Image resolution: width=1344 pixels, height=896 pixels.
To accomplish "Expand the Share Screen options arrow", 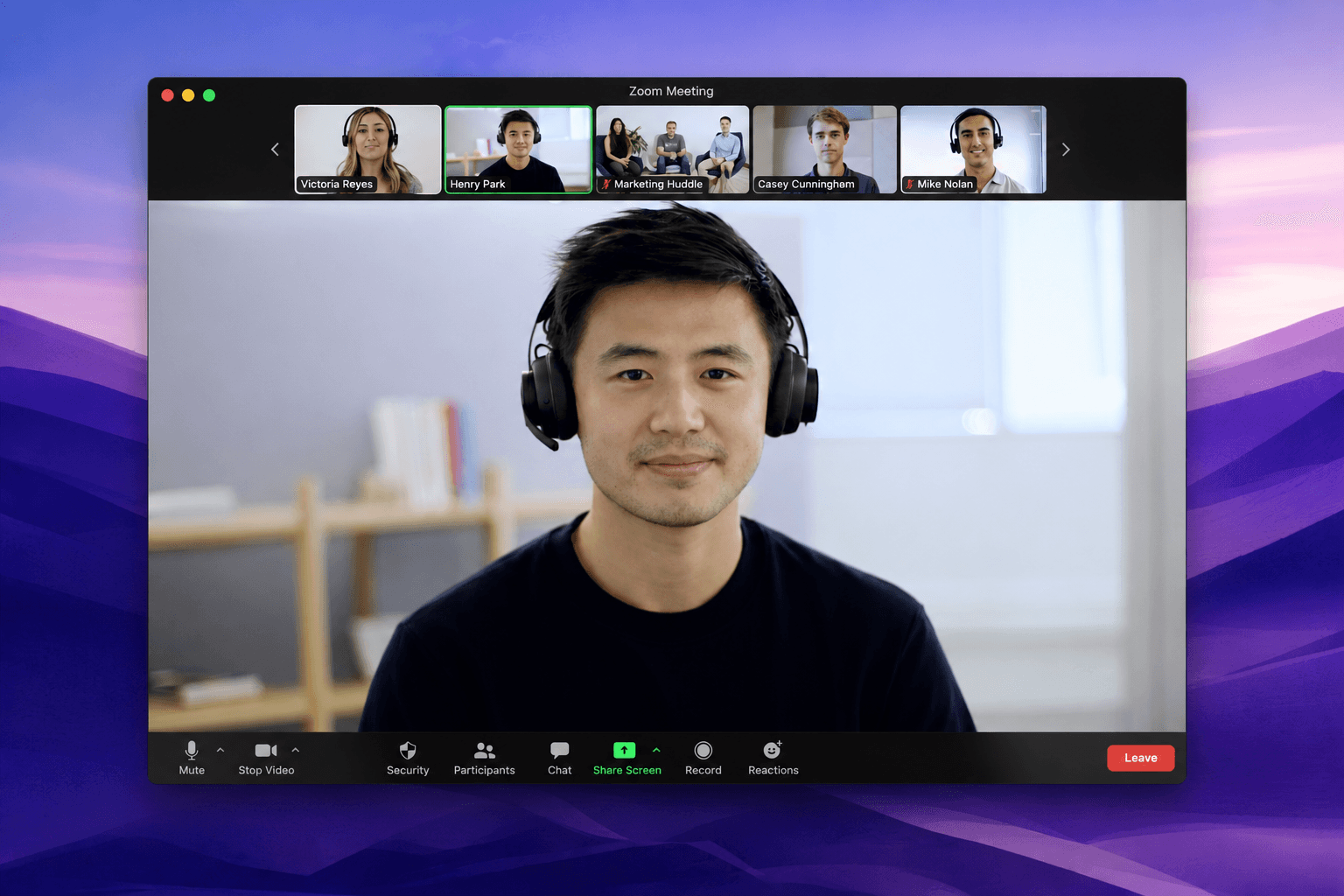I will (x=656, y=750).
